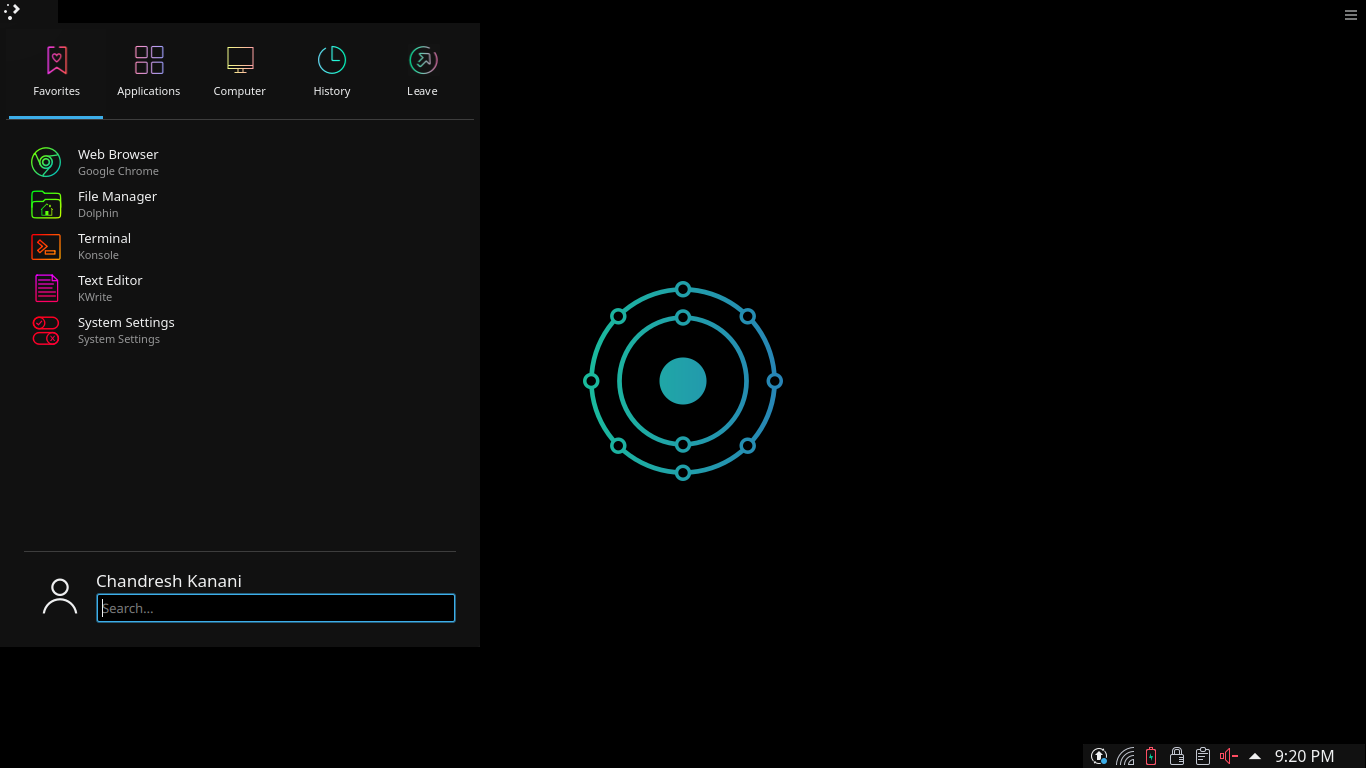Click the Web Browser label
The width and height of the screenshot is (1366, 768).
point(118,154)
